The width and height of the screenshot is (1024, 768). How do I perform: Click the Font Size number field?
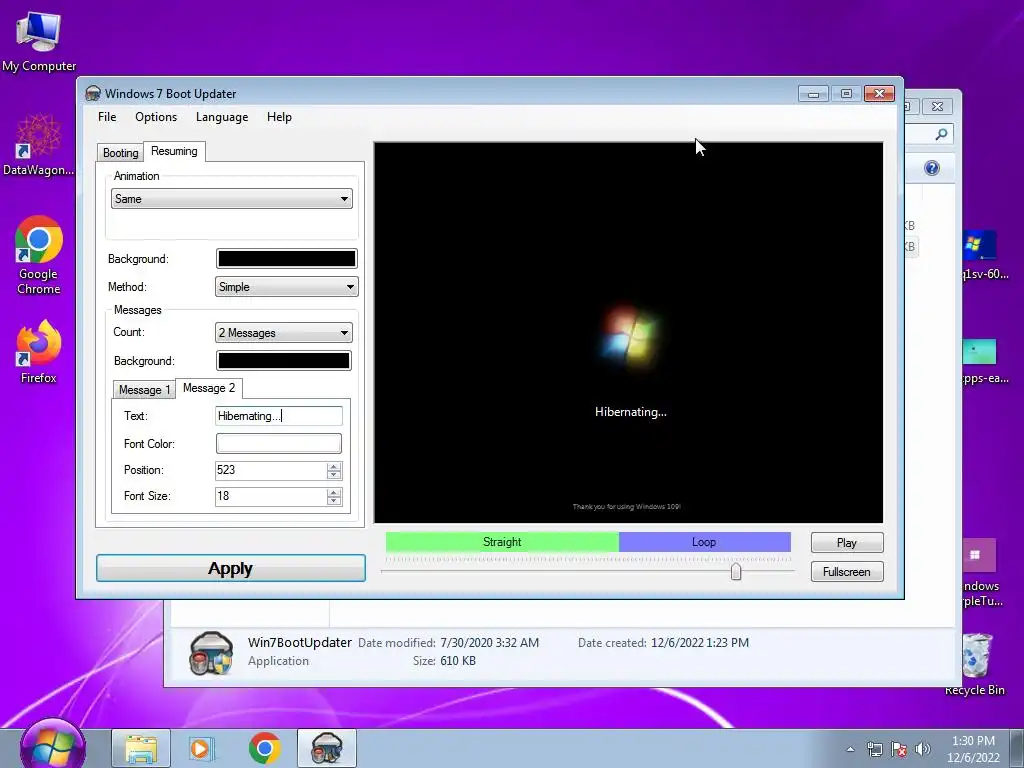coord(271,496)
